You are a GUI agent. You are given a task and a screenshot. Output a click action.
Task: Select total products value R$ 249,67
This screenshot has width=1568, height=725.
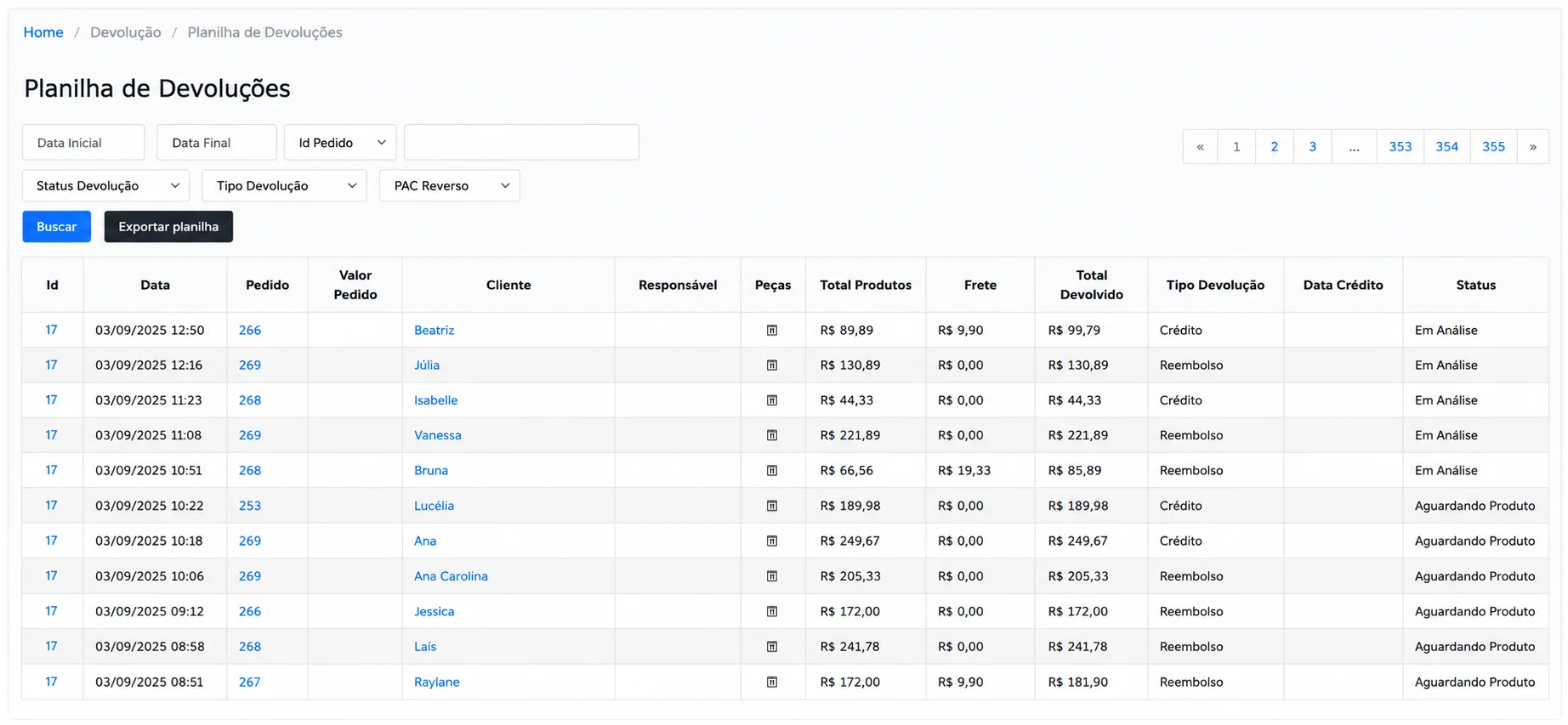pos(850,541)
